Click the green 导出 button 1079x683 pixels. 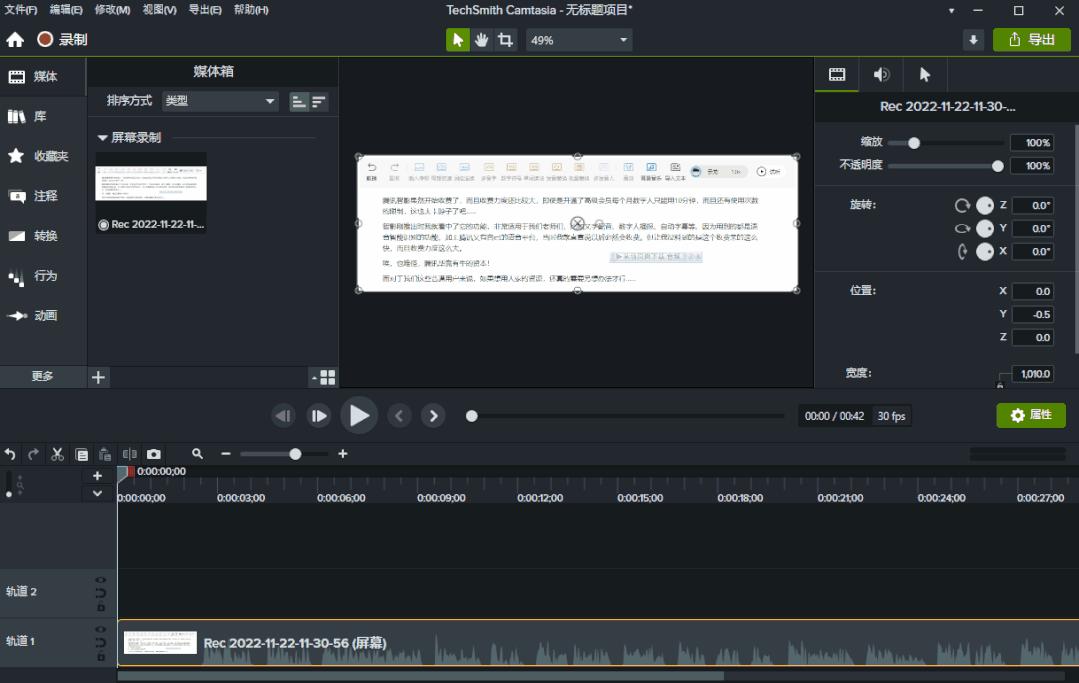click(1031, 40)
